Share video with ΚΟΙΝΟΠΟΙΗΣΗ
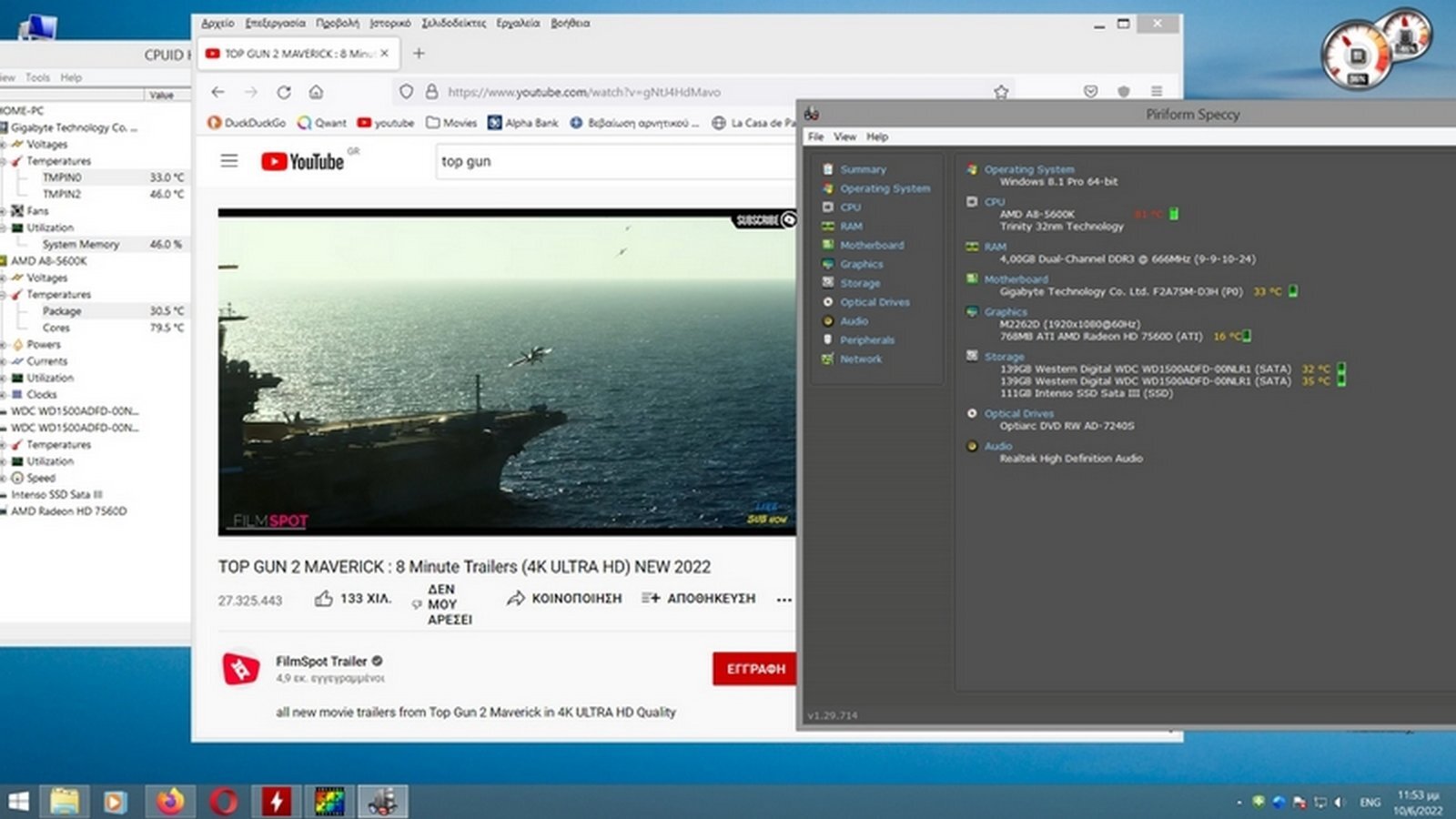Image resolution: width=1456 pixels, height=819 pixels. coord(564,599)
